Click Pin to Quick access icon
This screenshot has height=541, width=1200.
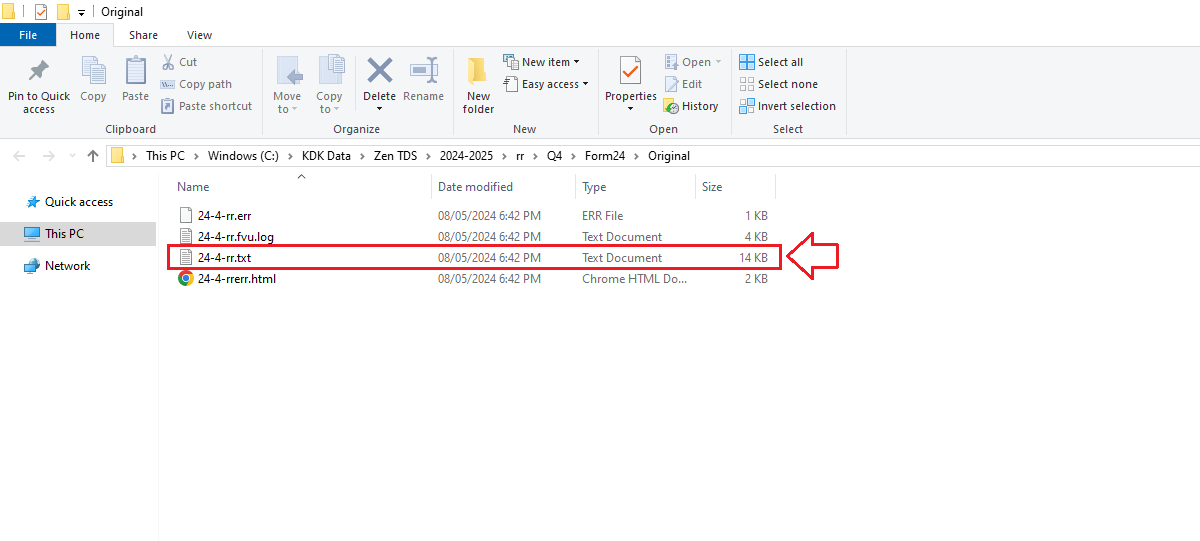point(39,72)
